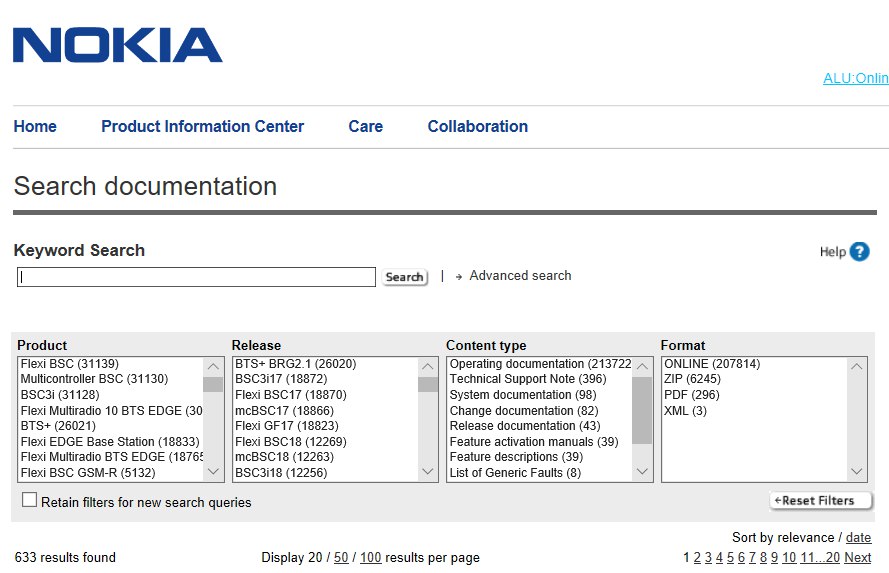889x573 pixels.
Task: Click the Reset Filters button
Action: (x=820, y=500)
